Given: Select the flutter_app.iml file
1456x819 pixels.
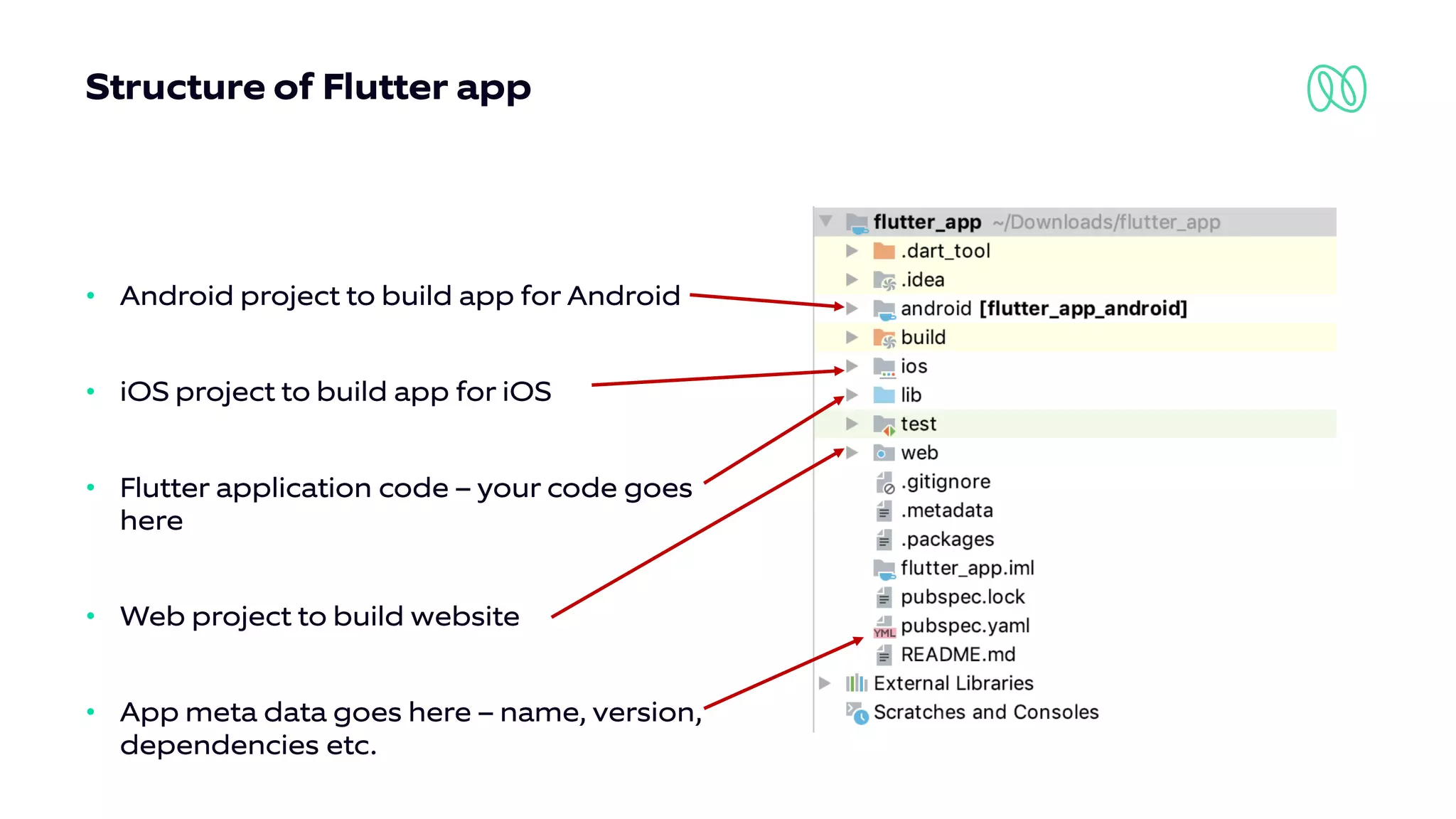Looking at the screenshot, I should tap(967, 568).
